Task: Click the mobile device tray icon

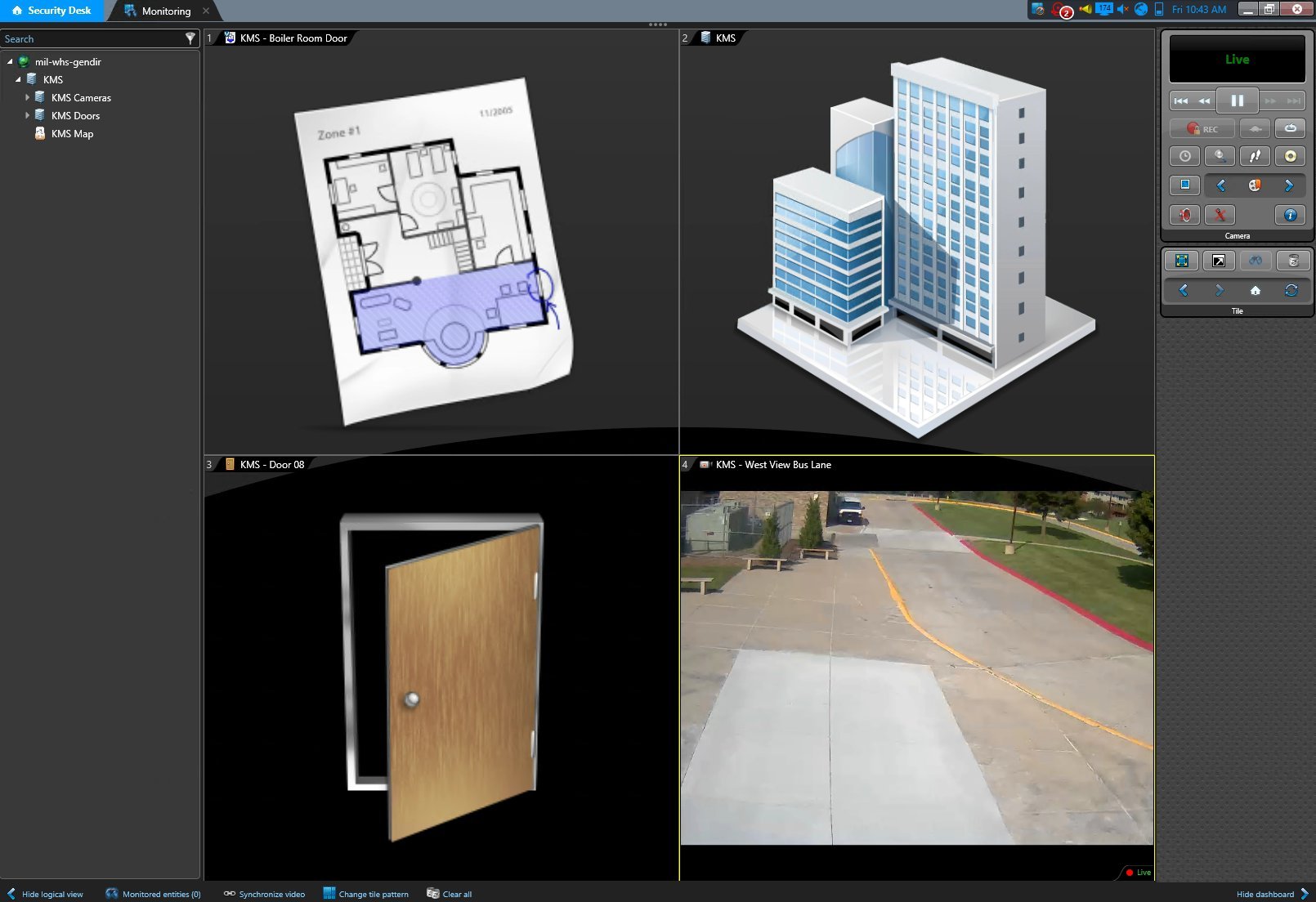Action: [1158, 9]
